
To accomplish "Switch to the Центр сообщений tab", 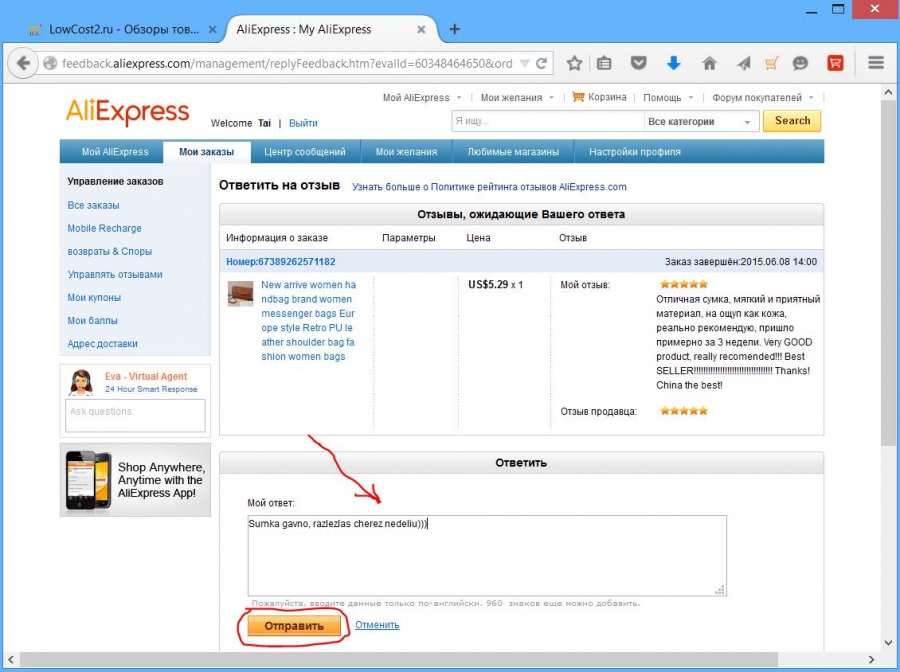I will tap(304, 152).
